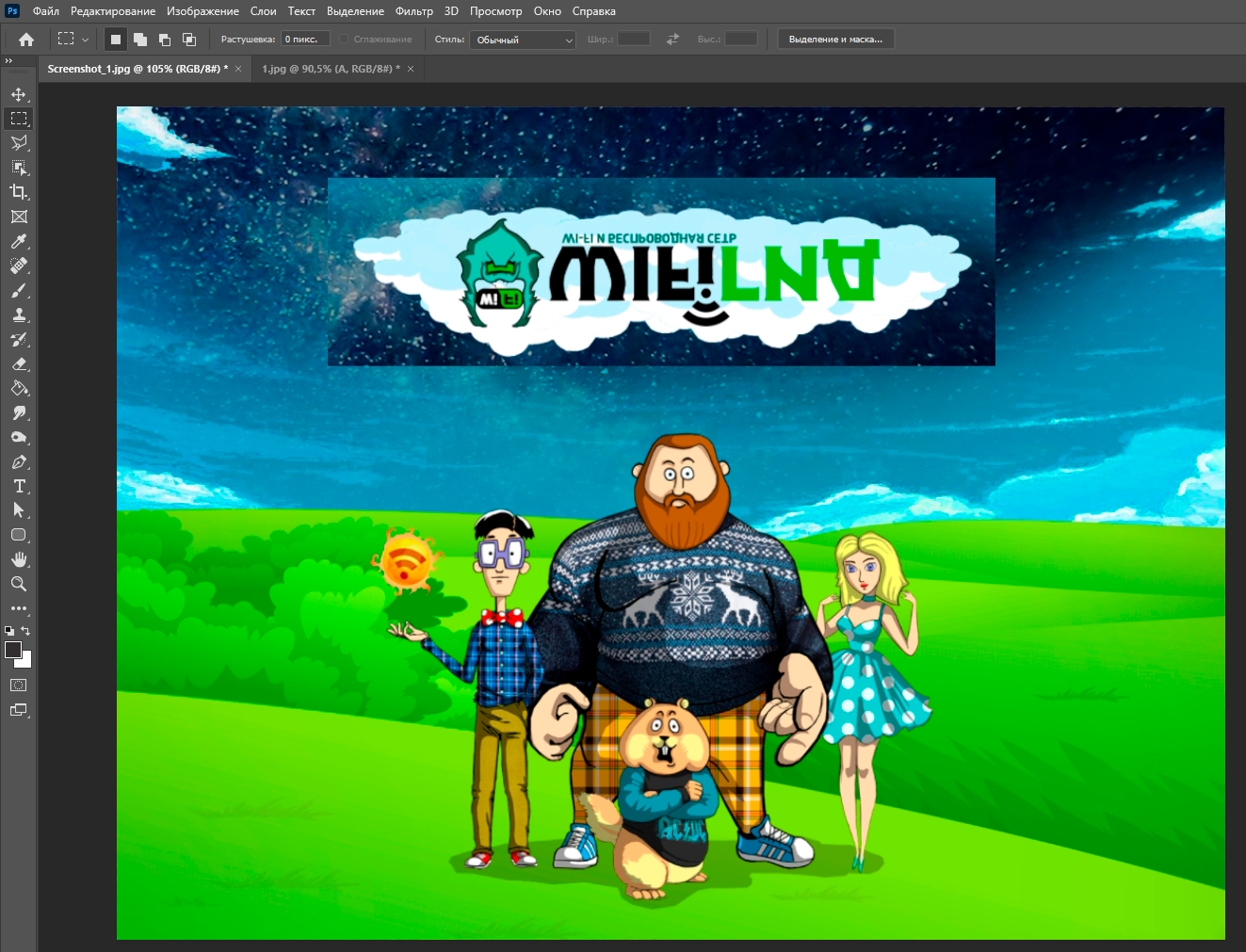Image resolution: width=1246 pixels, height=952 pixels.
Task: Expand the collapsed tools panel arrows
Action: tap(9, 60)
